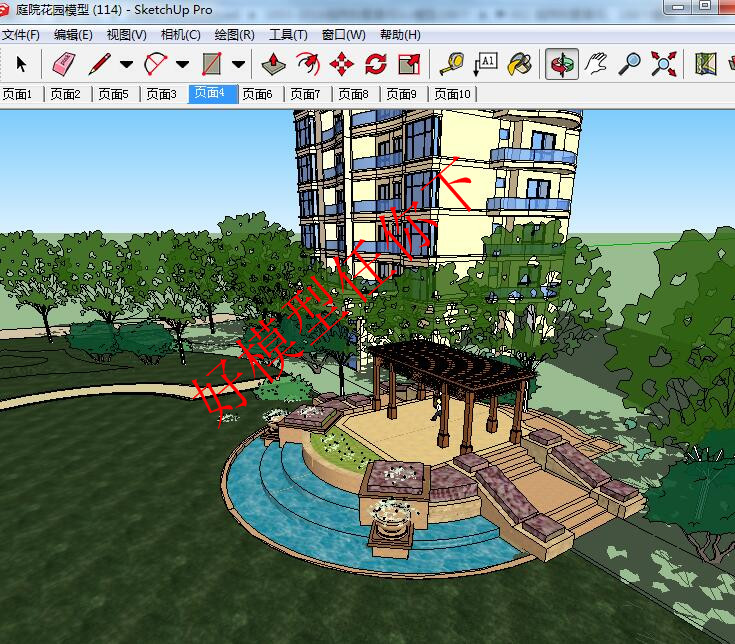Select the arrow Select tool
Image resolution: width=735 pixels, height=644 pixels.
(21, 64)
